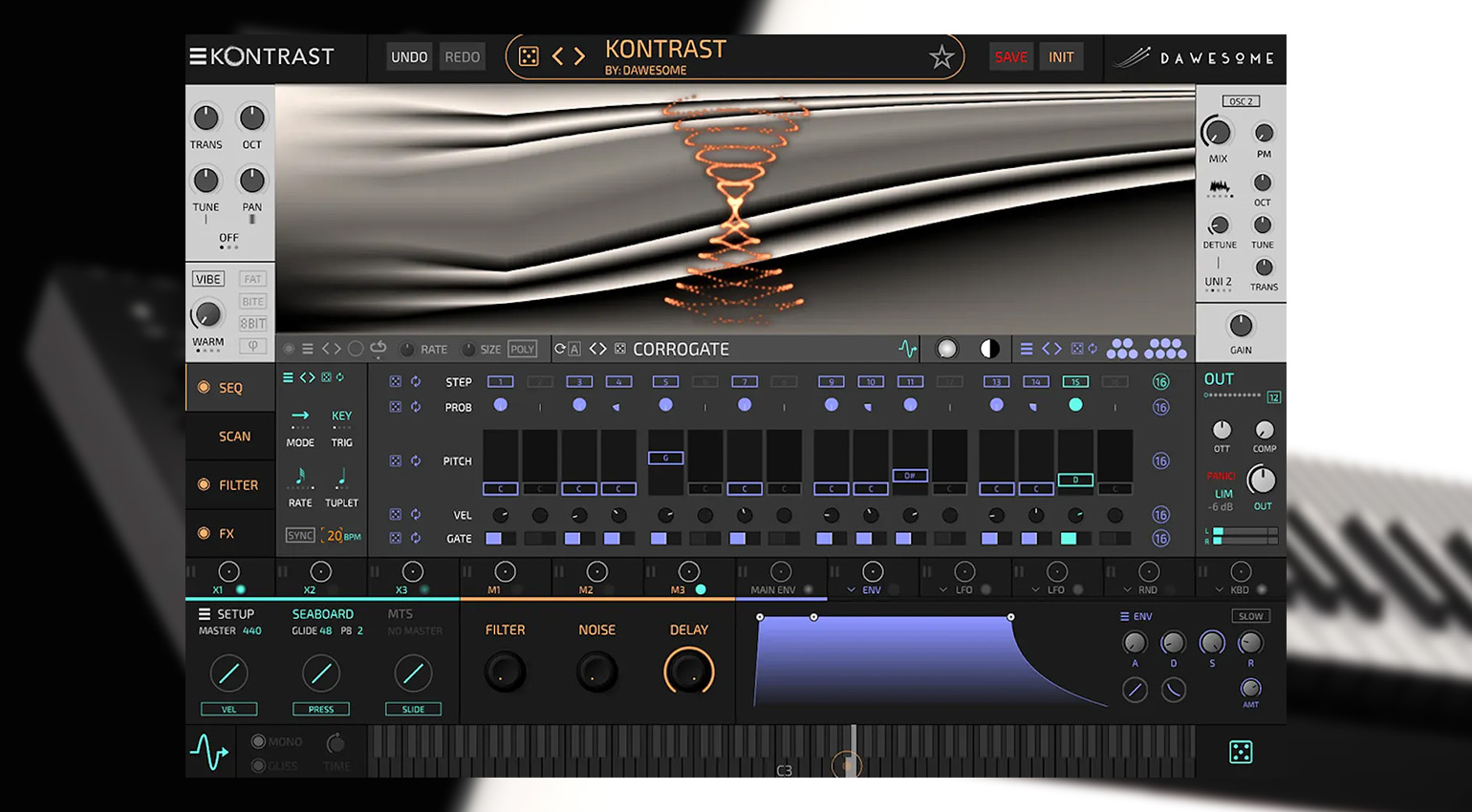Click the waveform logo icon at bottom left
The image size is (1472, 812).
click(x=208, y=752)
